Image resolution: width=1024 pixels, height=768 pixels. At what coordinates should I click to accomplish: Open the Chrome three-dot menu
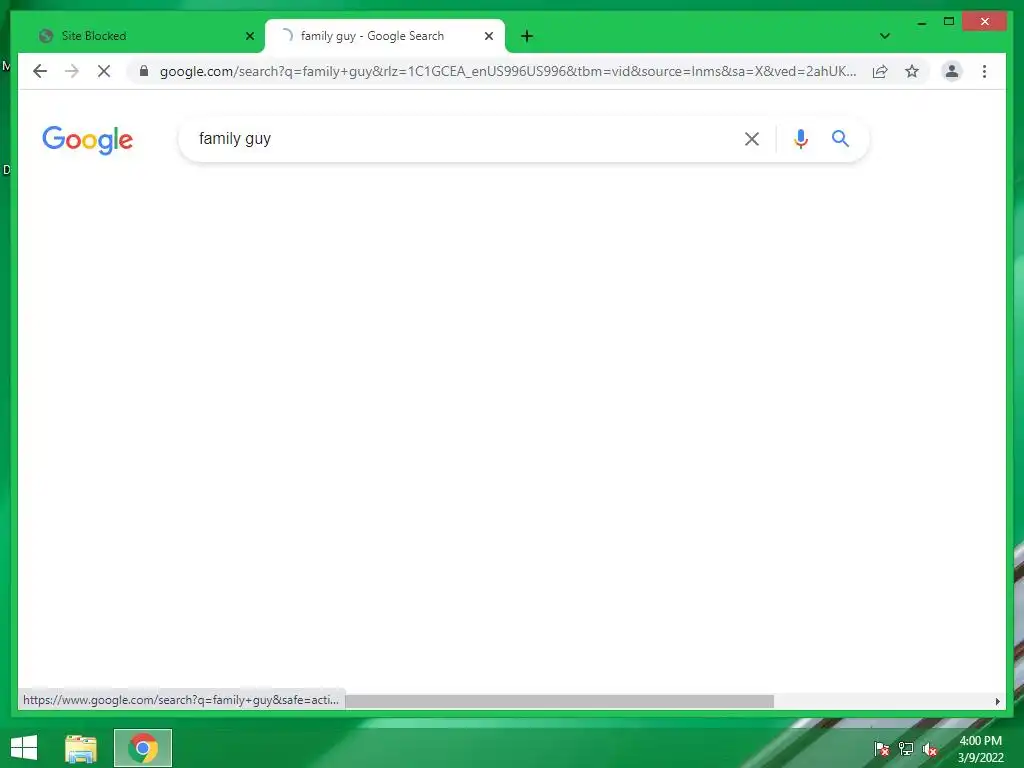click(984, 71)
